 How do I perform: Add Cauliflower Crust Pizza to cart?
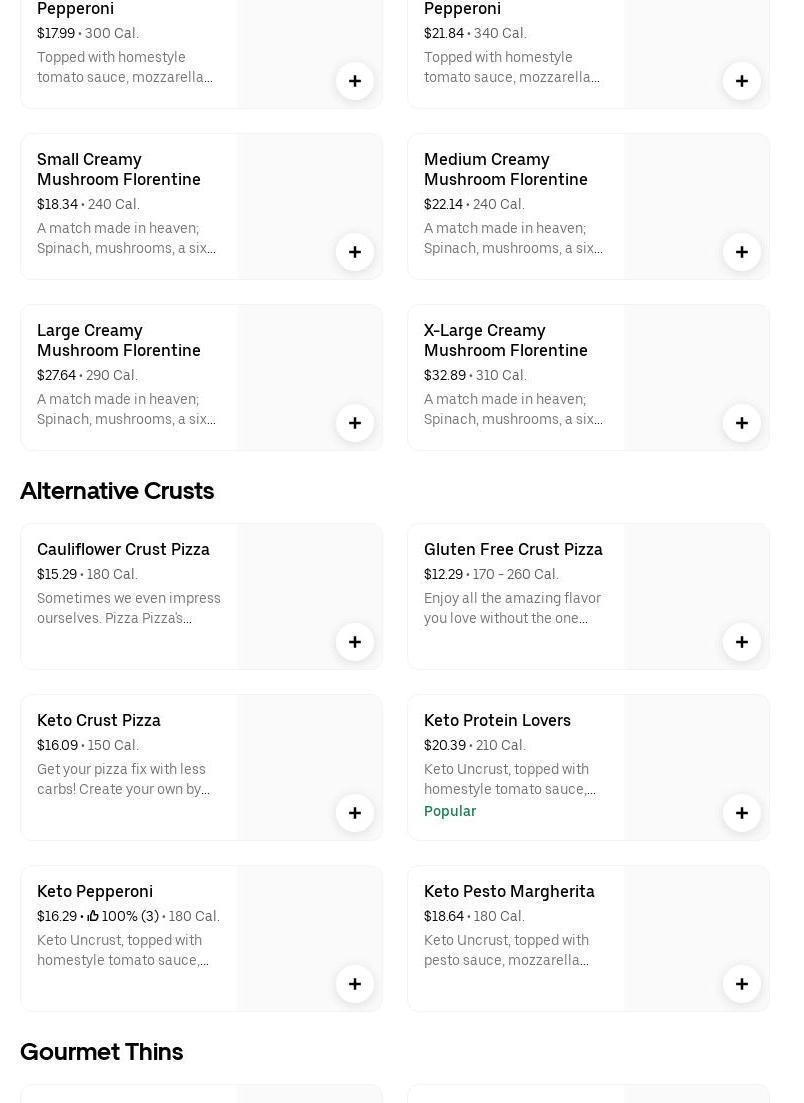tap(355, 642)
